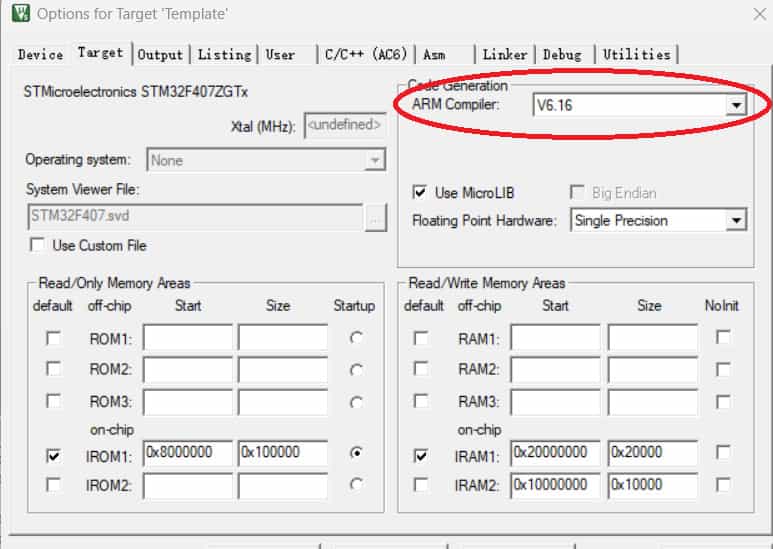The width and height of the screenshot is (773, 549).
Task: Click IRAM1 Size field 0x20000
Action: [x=653, y=453]
